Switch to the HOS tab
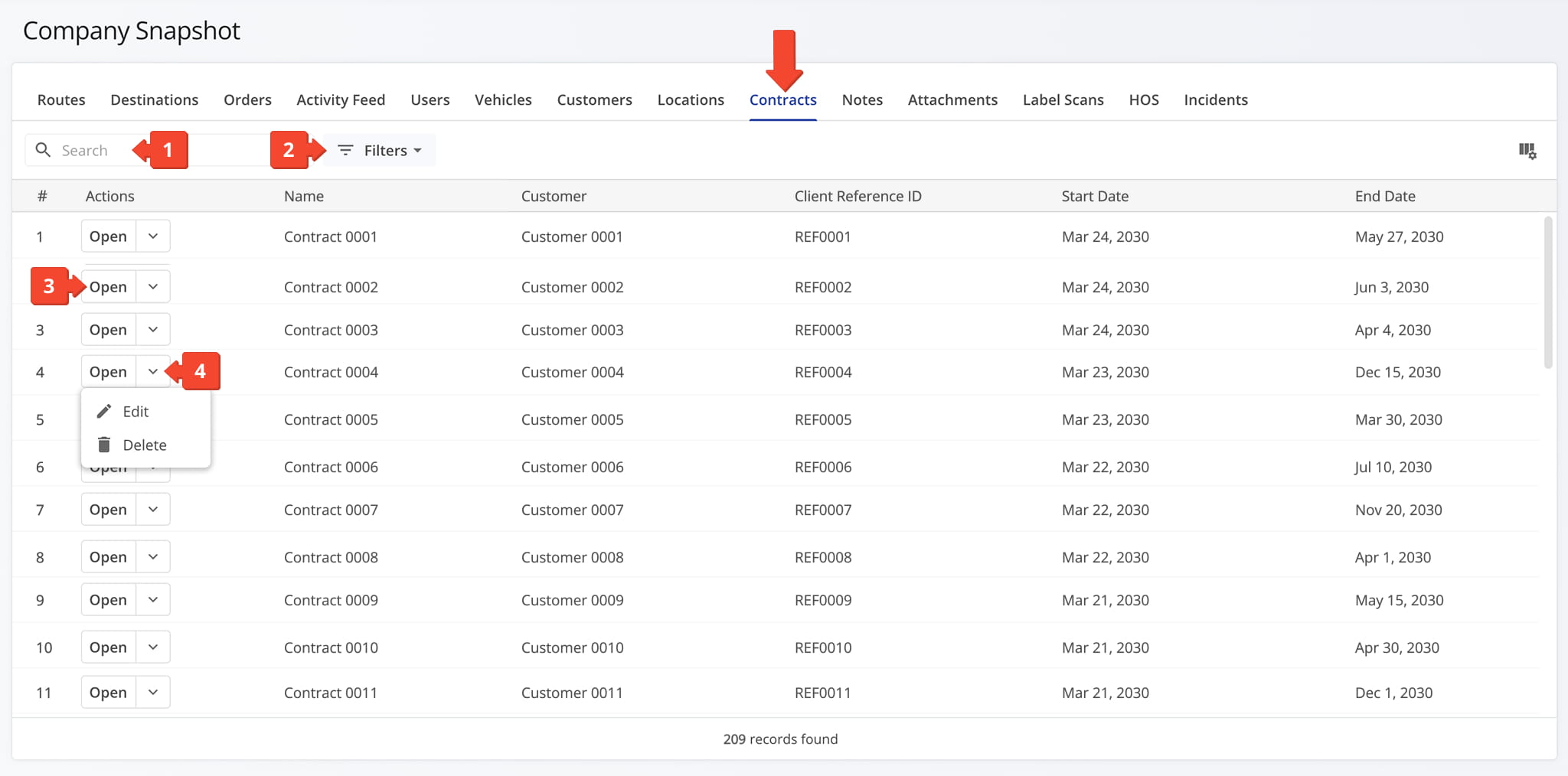This screenshot has width=1568, height=776. [1144, 99]
